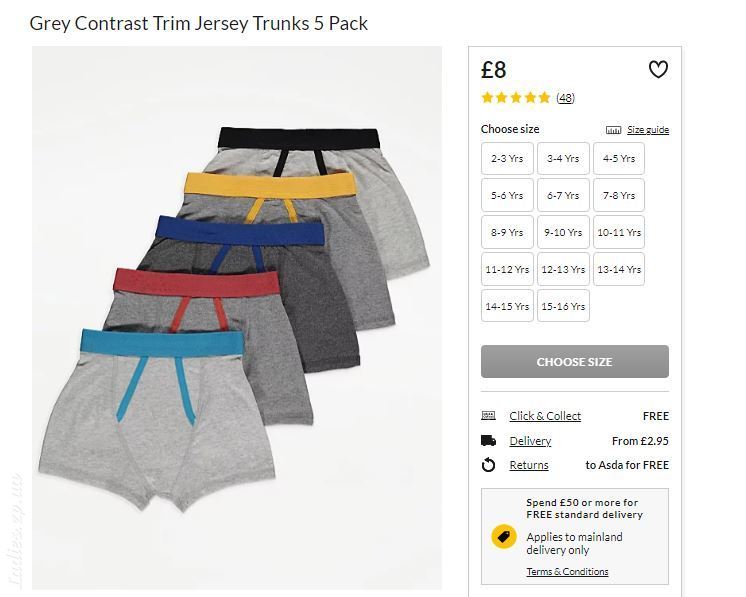
Task: Click the returns circular arrow icon
Action: coord(488,465)
